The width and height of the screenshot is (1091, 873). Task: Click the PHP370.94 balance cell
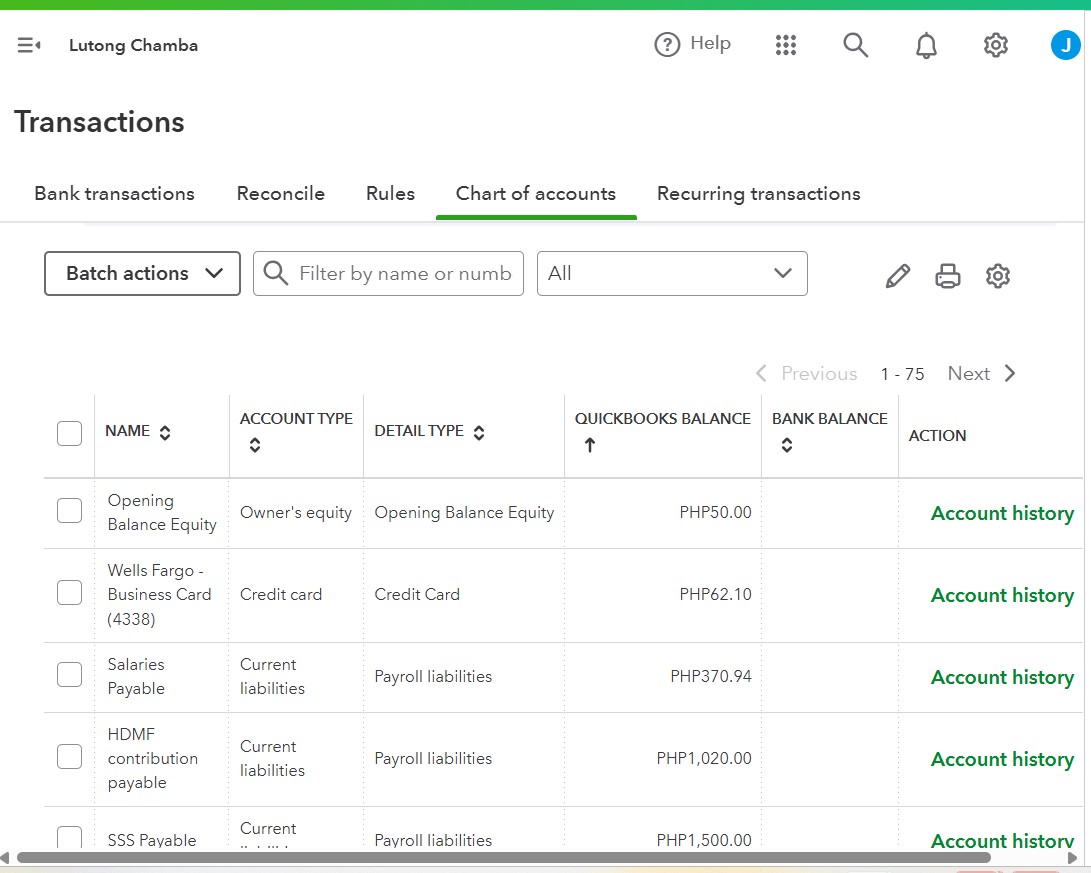711,677
